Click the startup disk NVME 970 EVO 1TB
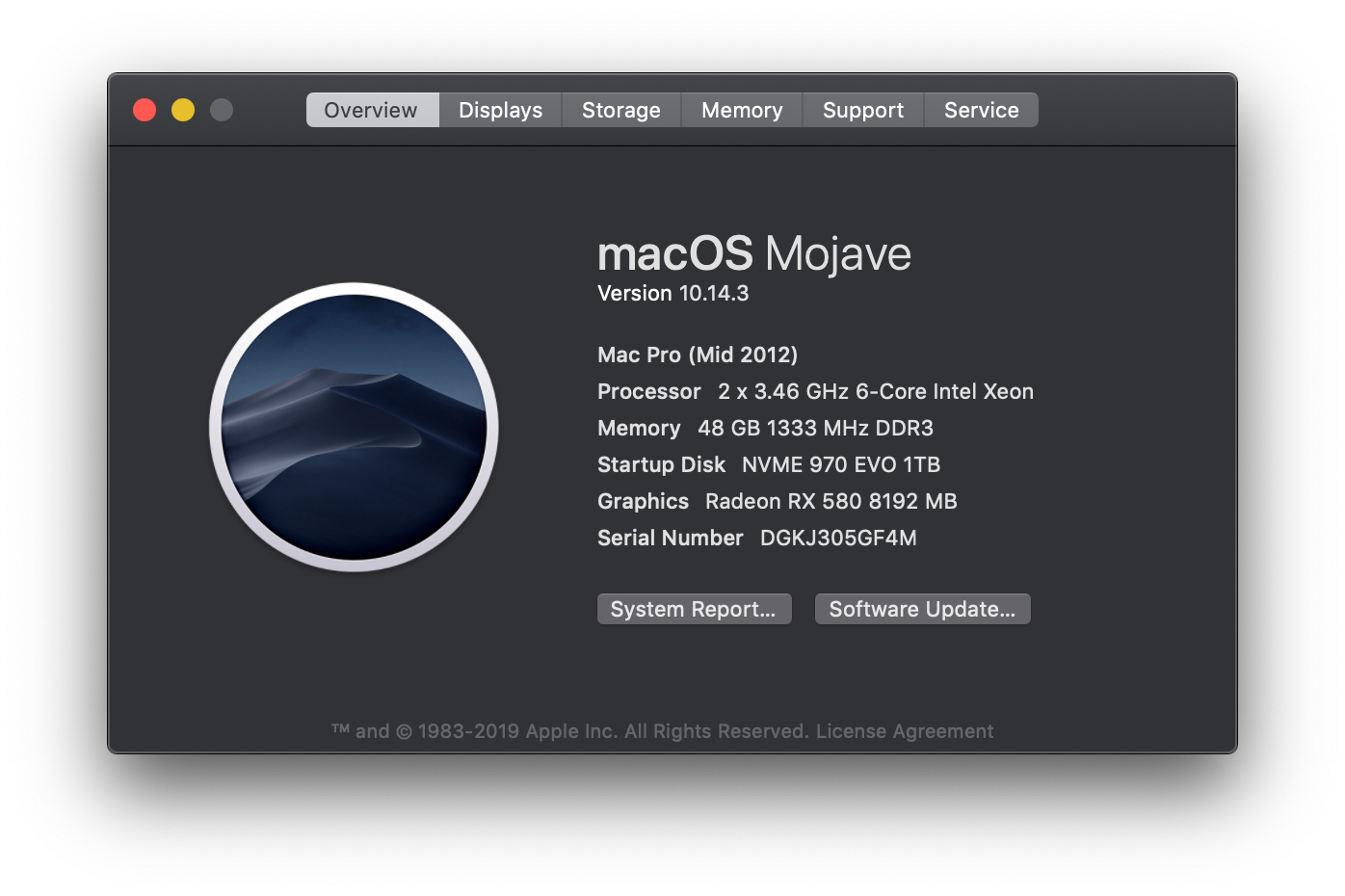The height and width of the screenshot is (896, 1345). pos(841,464)
